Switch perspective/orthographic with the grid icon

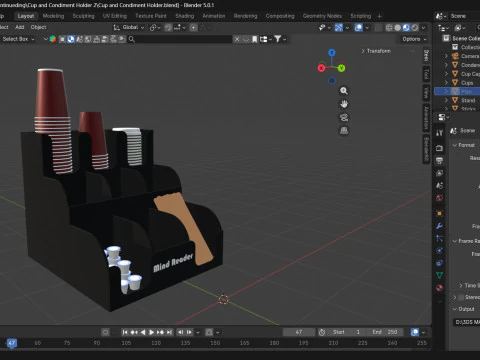tap(344, 130)
